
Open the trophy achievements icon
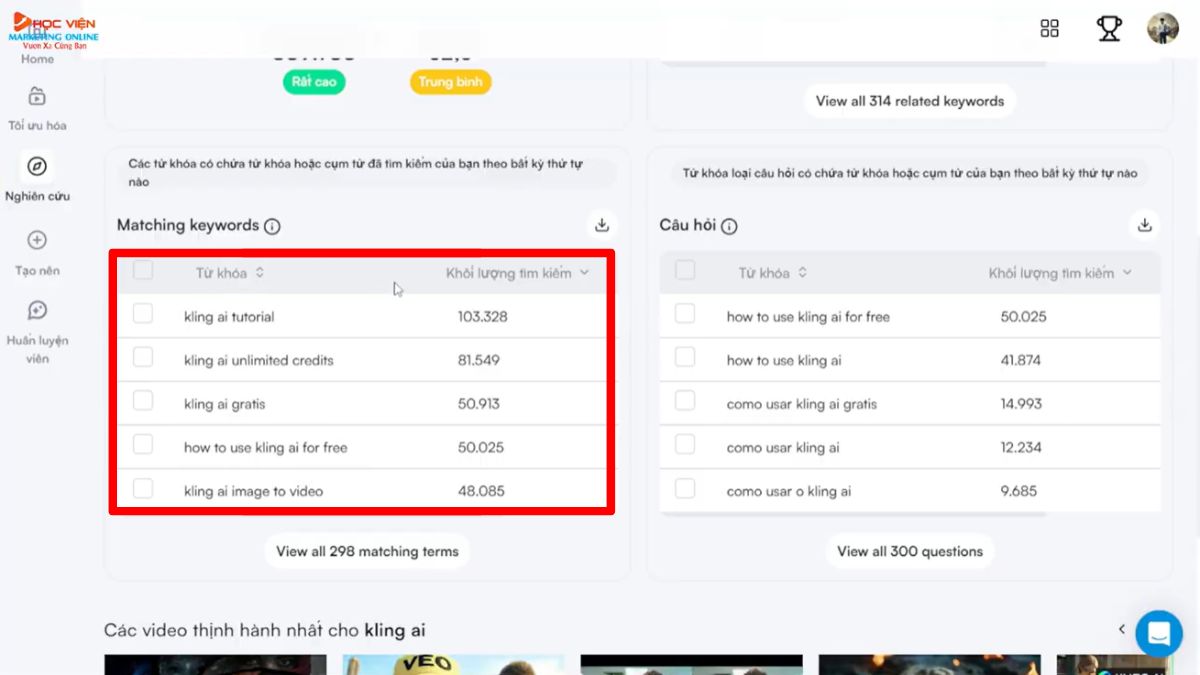click(x=1109, y=28)
